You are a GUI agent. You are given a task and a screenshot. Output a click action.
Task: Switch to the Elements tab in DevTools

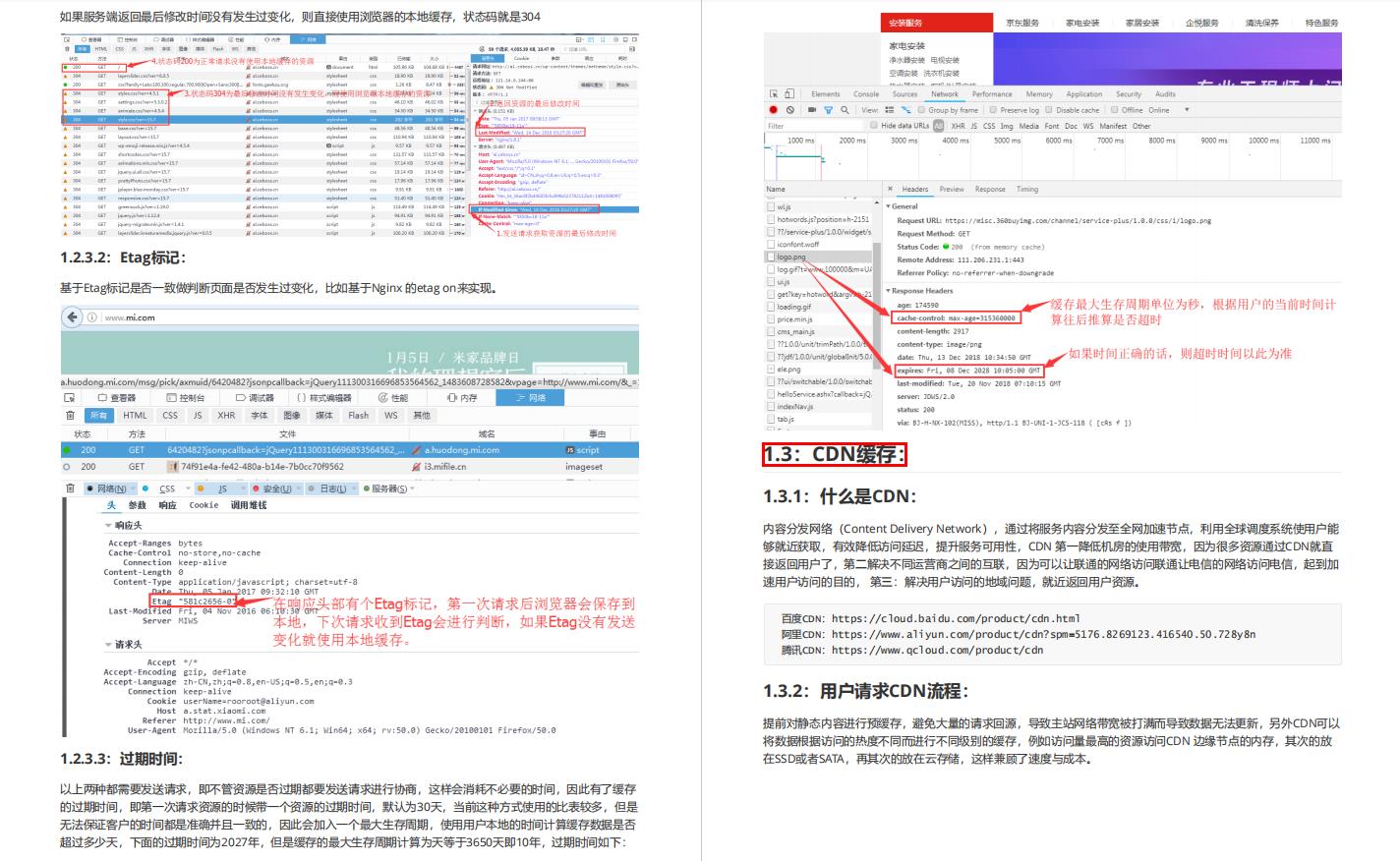pos(826,94)
